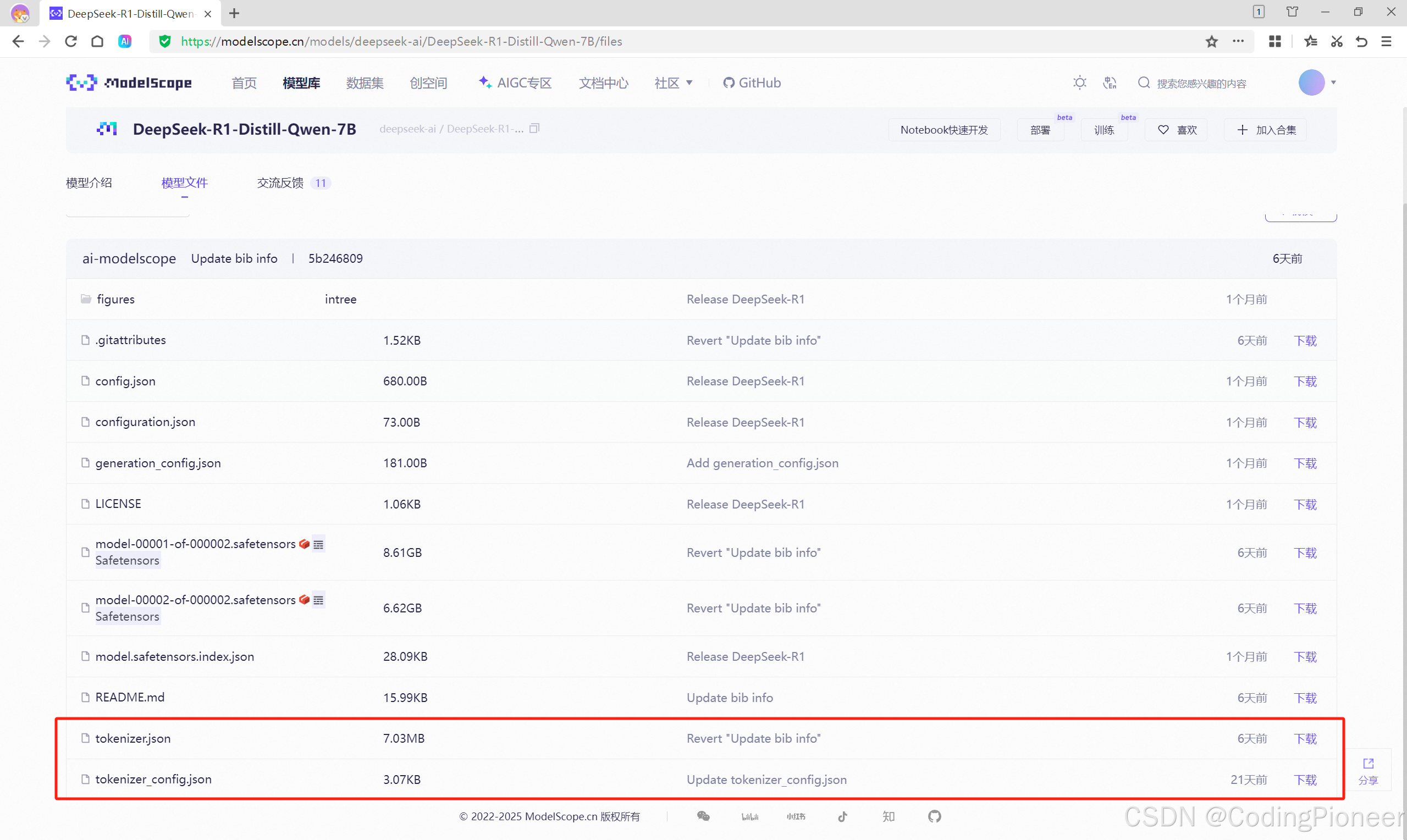Click the language switch icon
The height and width of the screenshot is (840, 1407).
point(1110,82)
